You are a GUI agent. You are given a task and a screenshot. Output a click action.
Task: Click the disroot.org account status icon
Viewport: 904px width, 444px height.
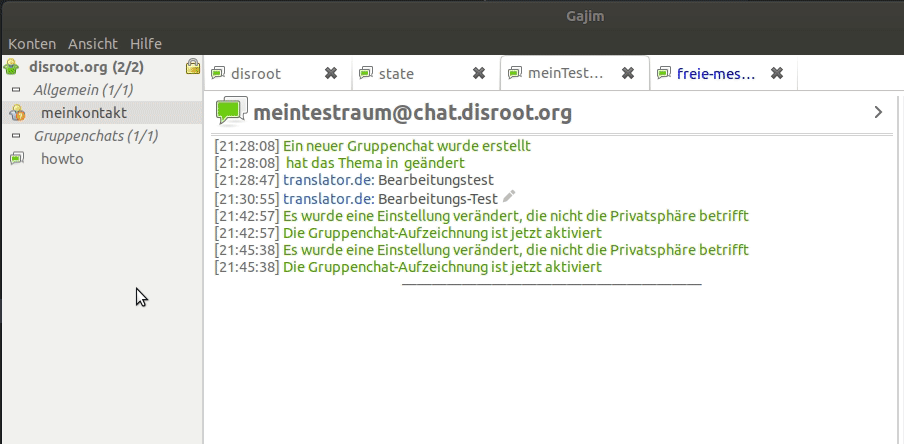coord(12,68)
